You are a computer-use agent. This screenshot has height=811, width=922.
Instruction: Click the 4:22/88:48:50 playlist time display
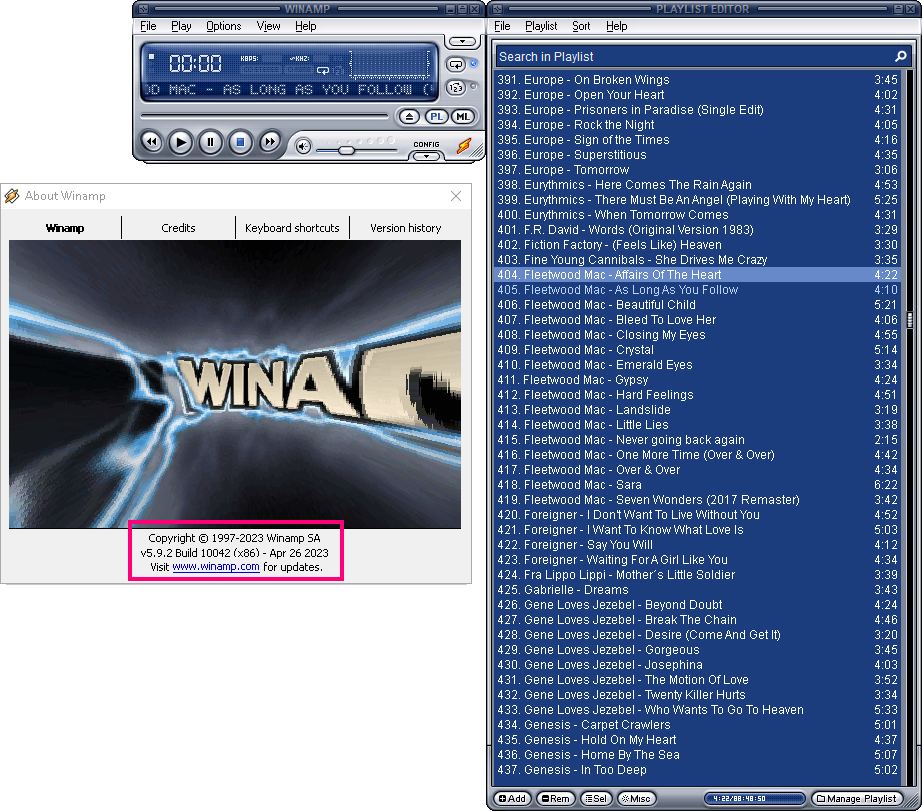click(755, 799)
